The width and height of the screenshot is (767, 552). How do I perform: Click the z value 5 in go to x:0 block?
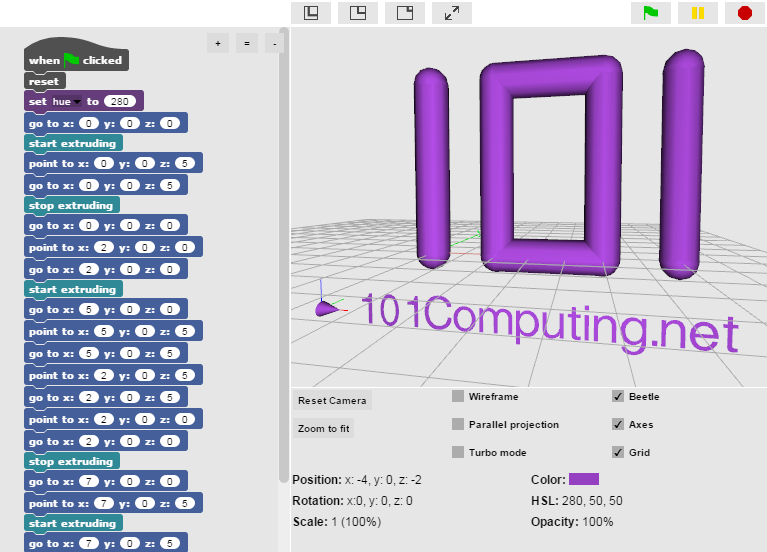[x=169, y=185]
